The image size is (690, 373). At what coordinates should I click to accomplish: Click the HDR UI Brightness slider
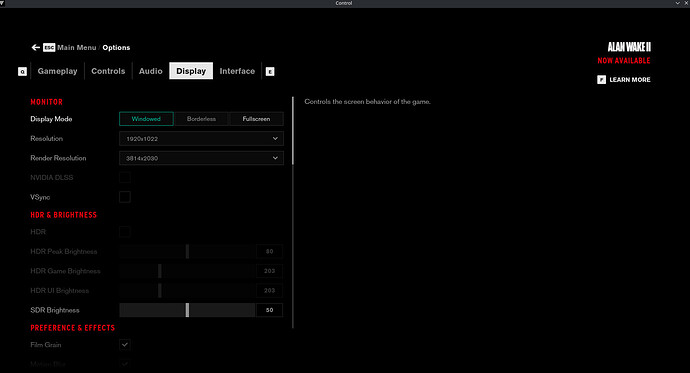pos(187,290)
